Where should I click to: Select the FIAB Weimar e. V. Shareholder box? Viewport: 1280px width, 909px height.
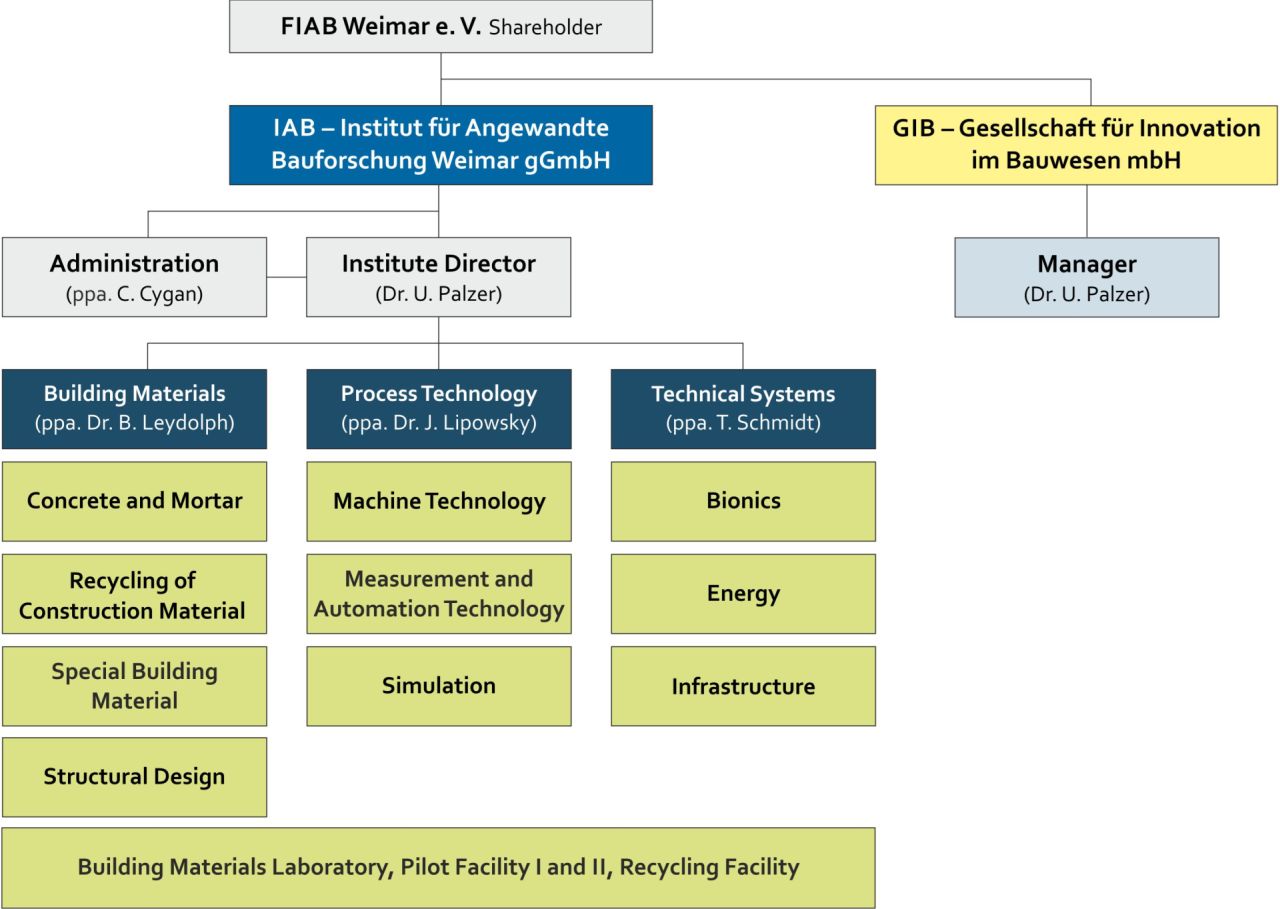[440, 27]
